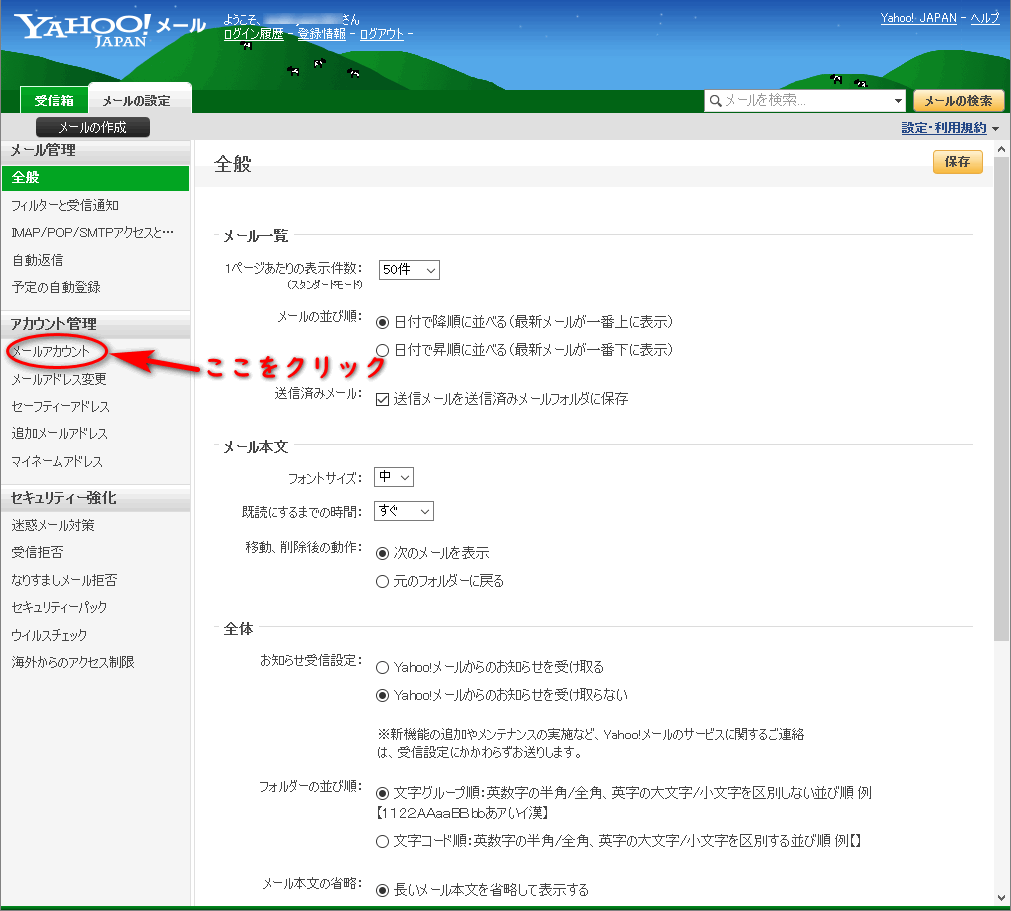Image resolution: width=1011 pixels, height=911 pixels.
Task: Switch to the 受信箱 tab
Action: (x=54, y=100)
